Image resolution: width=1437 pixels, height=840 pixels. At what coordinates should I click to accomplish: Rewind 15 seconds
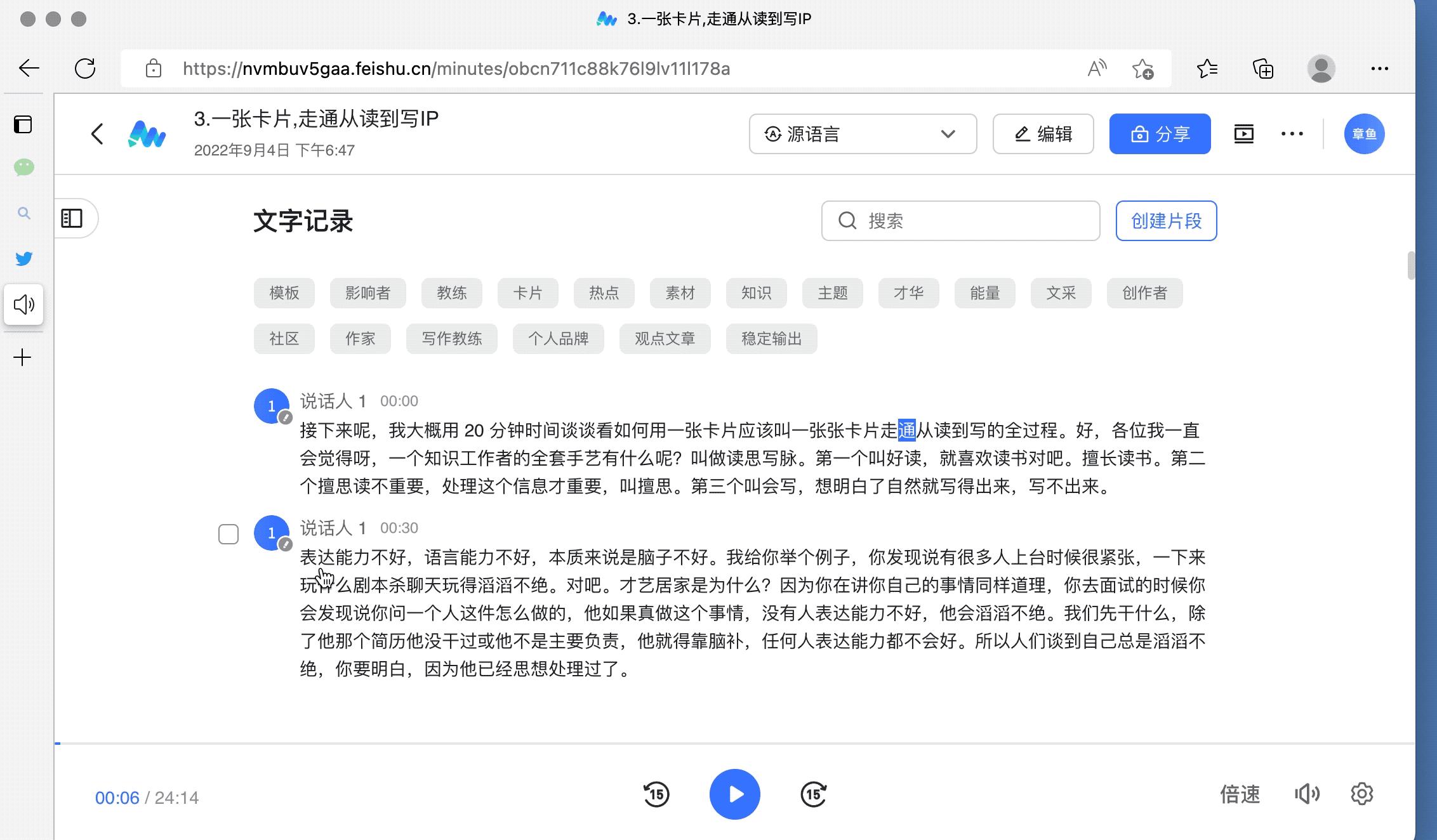click(656, 794)
